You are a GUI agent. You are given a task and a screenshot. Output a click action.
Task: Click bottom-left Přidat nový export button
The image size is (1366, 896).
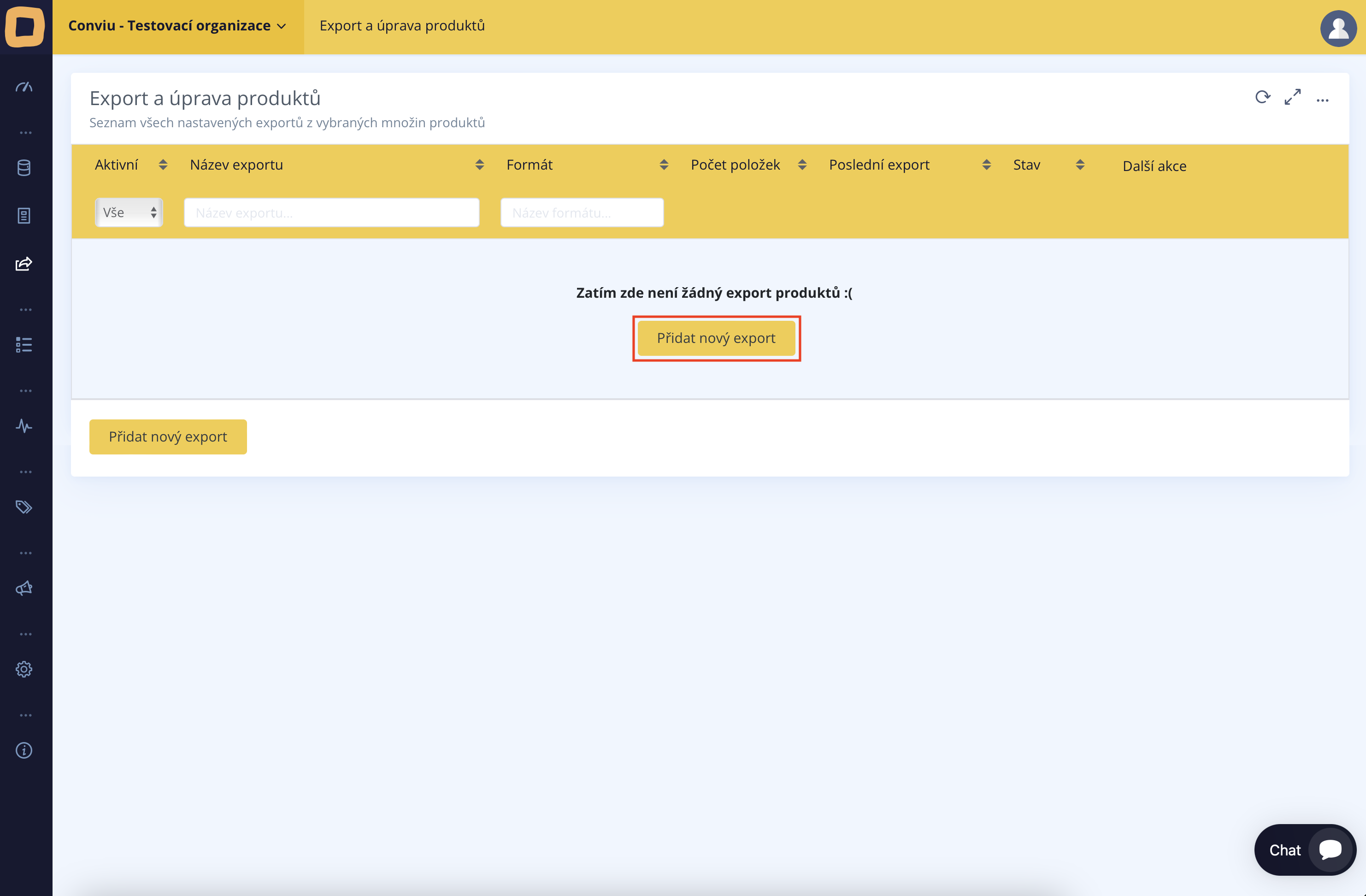[168, 437]
